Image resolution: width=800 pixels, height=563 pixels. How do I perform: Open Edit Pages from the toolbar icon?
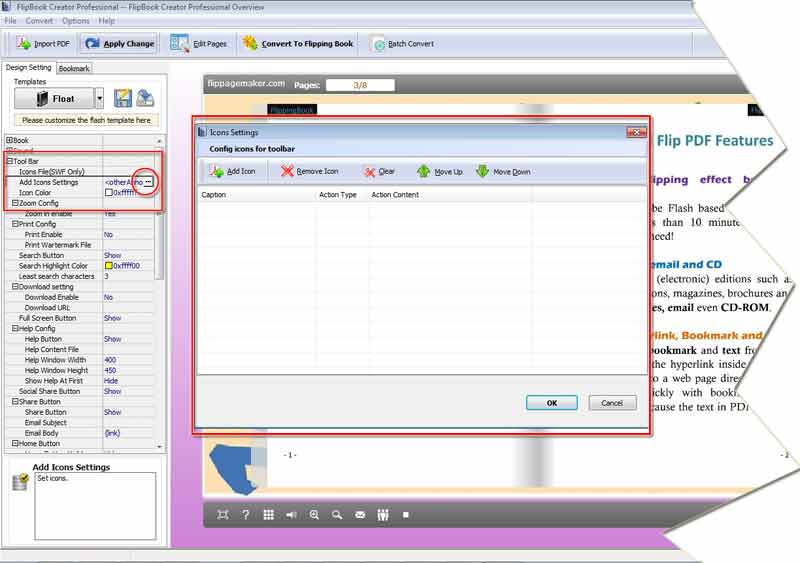(x=180, y=43)
